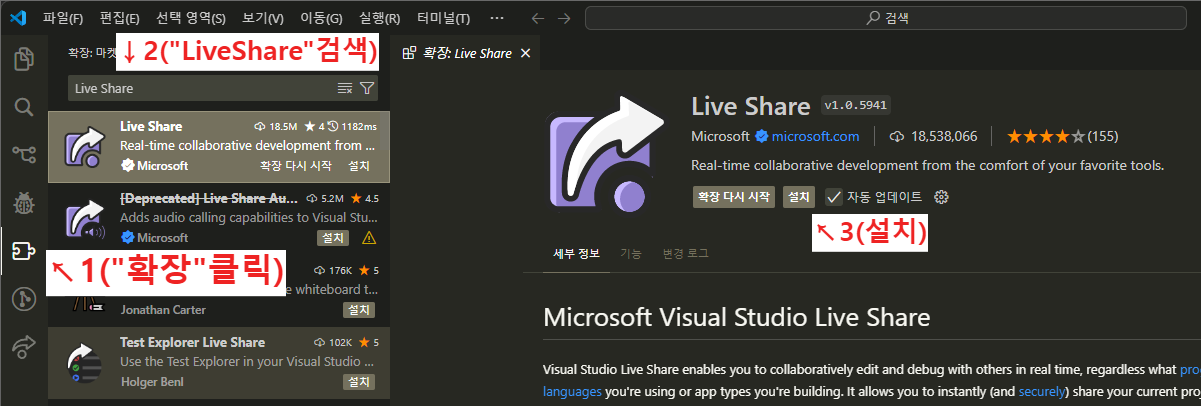Install the deprecated Live Share Audio extension
1201x406 pixels.
point(333,238)
